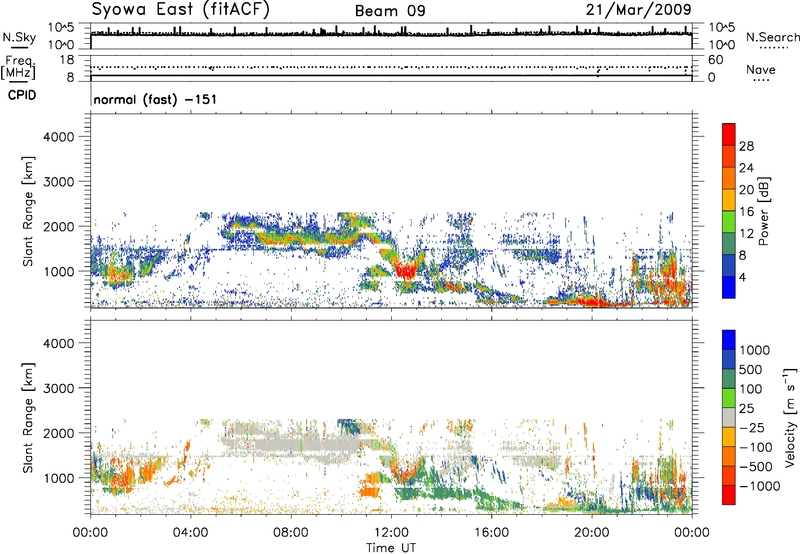Click the '20:00' time axis label

[592, 533]
